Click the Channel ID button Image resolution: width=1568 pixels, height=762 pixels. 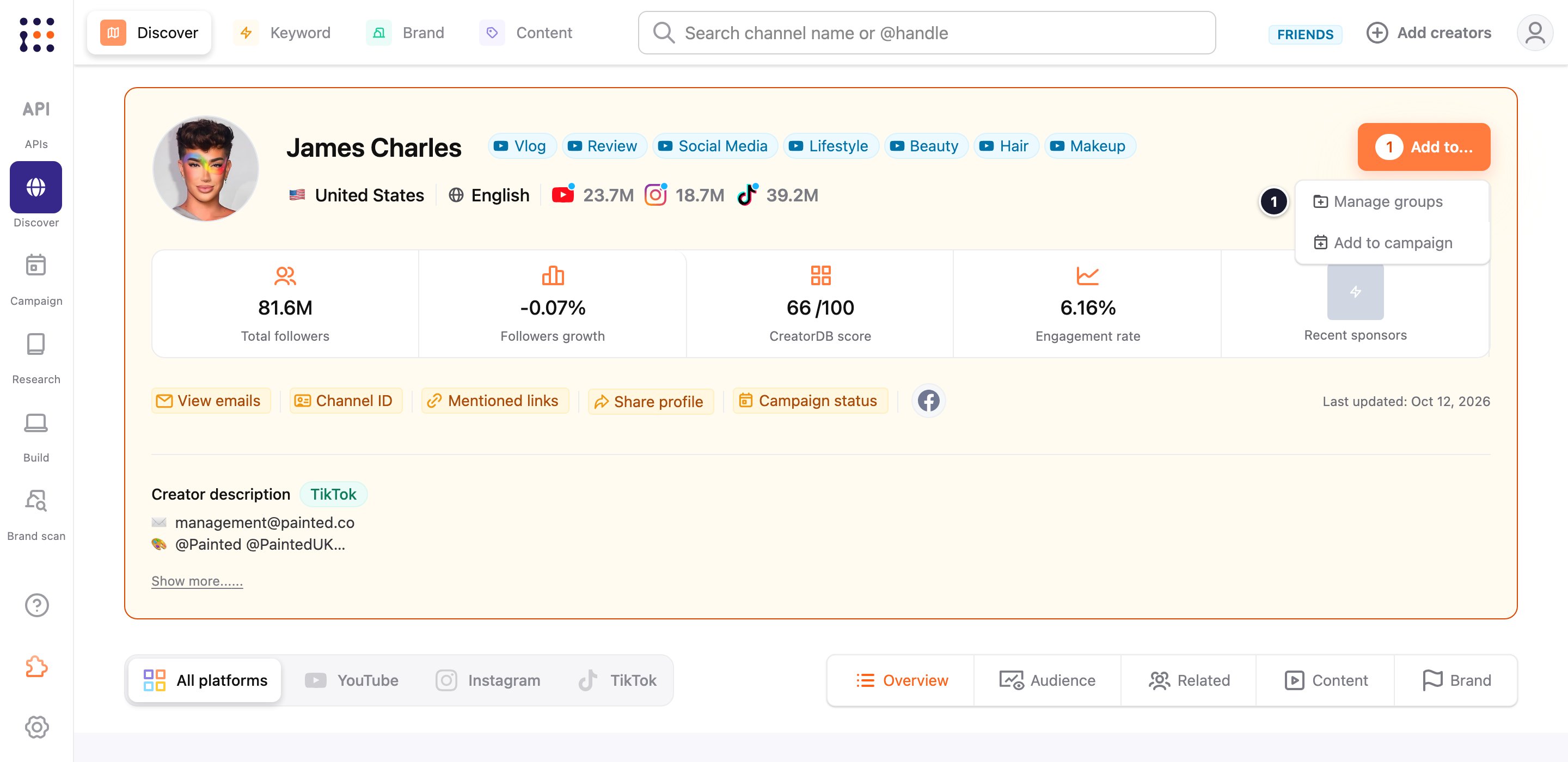pyautogui.click(x=346, y=401)
